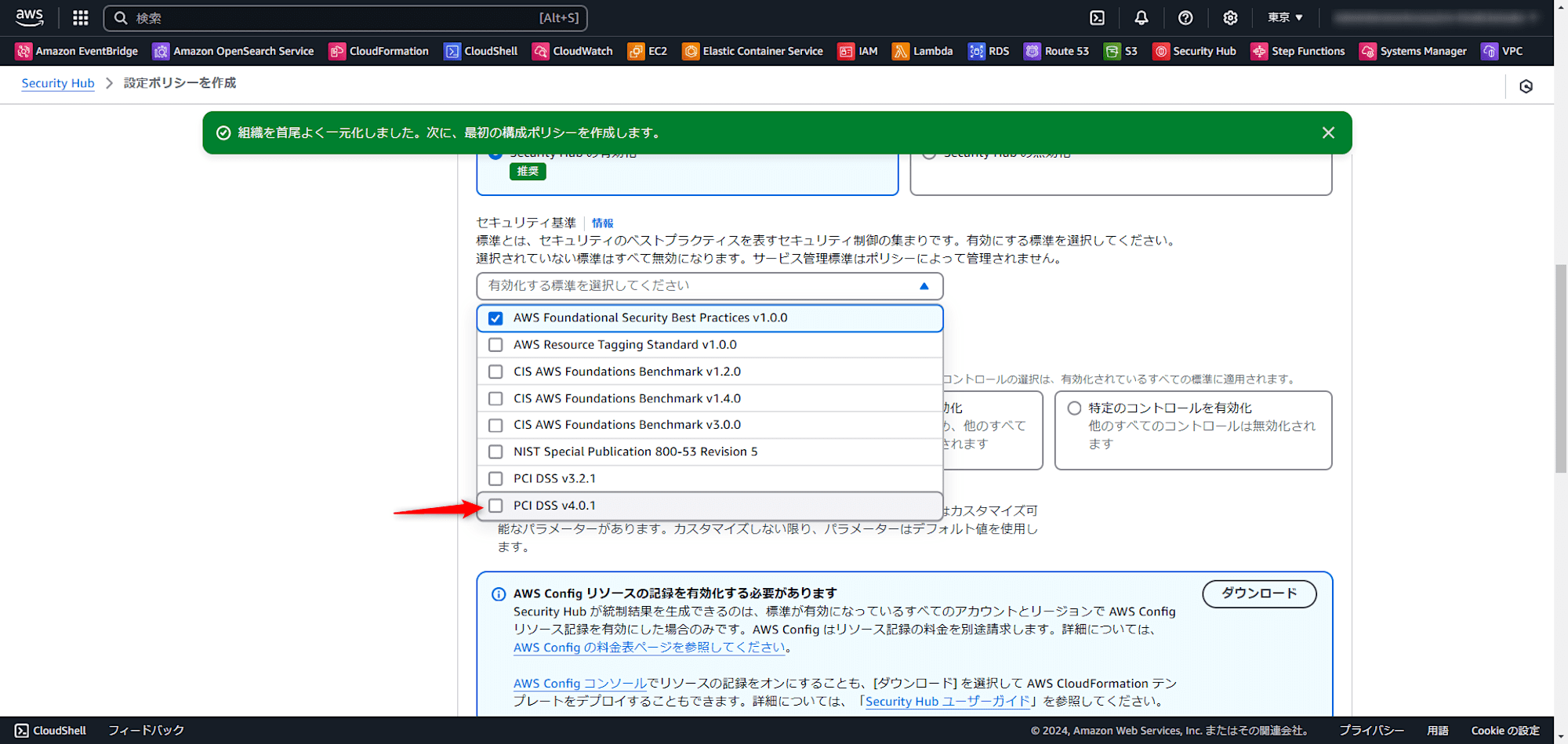Screen dimensions: 1568x744
Task: Click the VPC shortcut icon
Action: (x=1490, y=51)
